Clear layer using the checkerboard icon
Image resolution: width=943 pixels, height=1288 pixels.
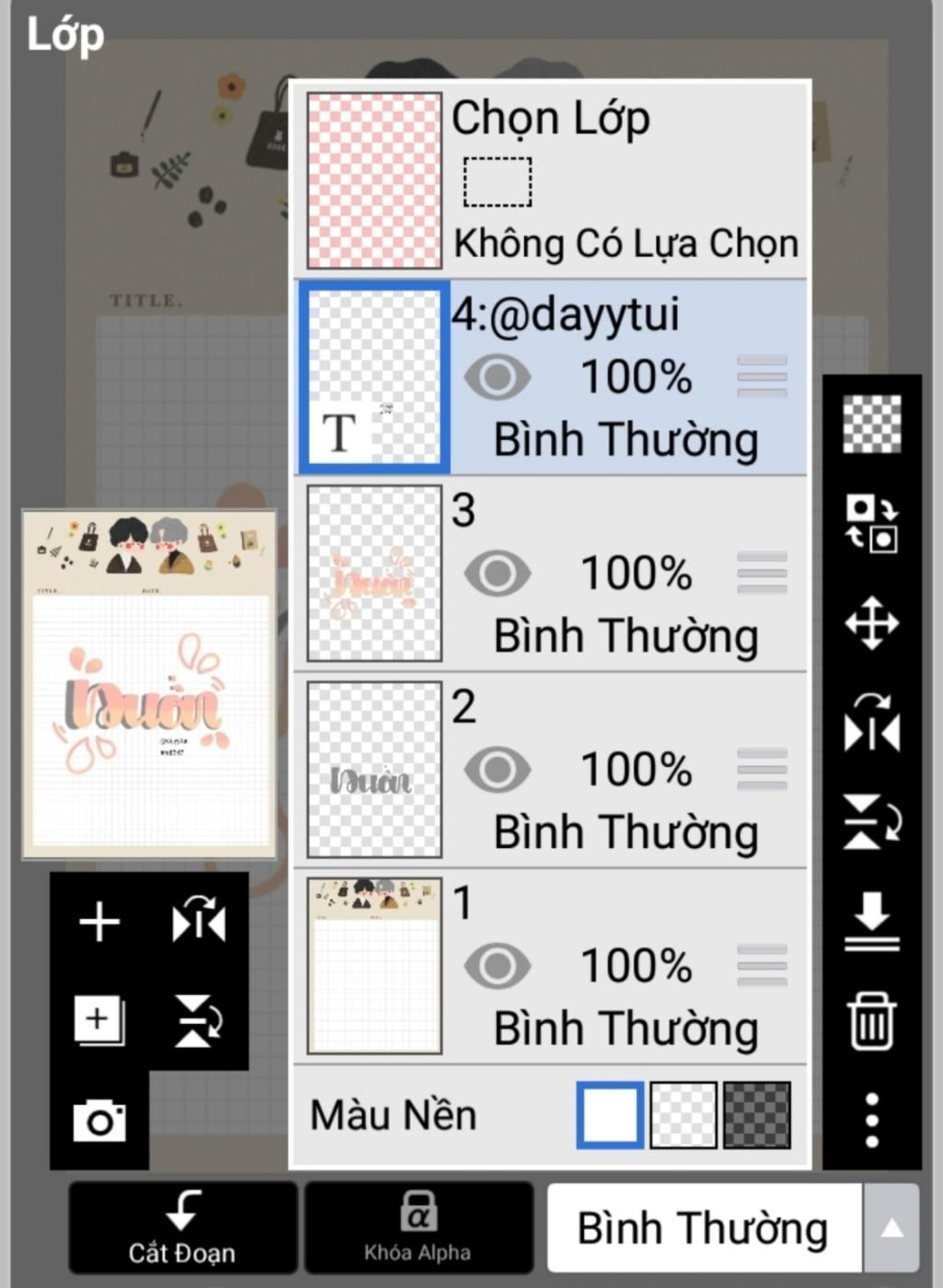pos(872,424)
